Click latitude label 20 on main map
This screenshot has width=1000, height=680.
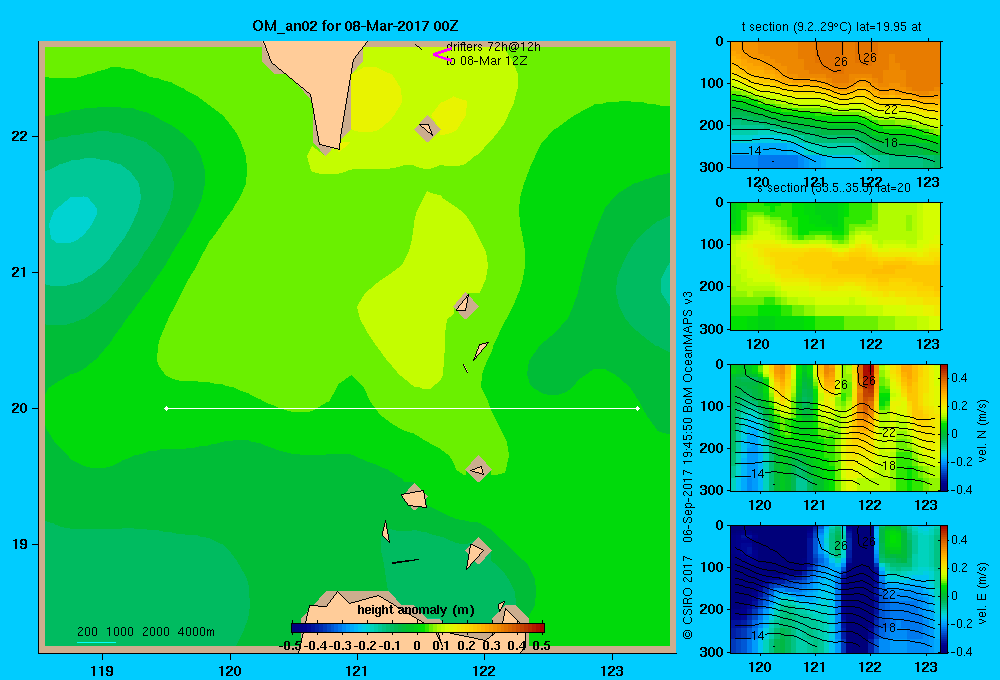tap(20, 408)
